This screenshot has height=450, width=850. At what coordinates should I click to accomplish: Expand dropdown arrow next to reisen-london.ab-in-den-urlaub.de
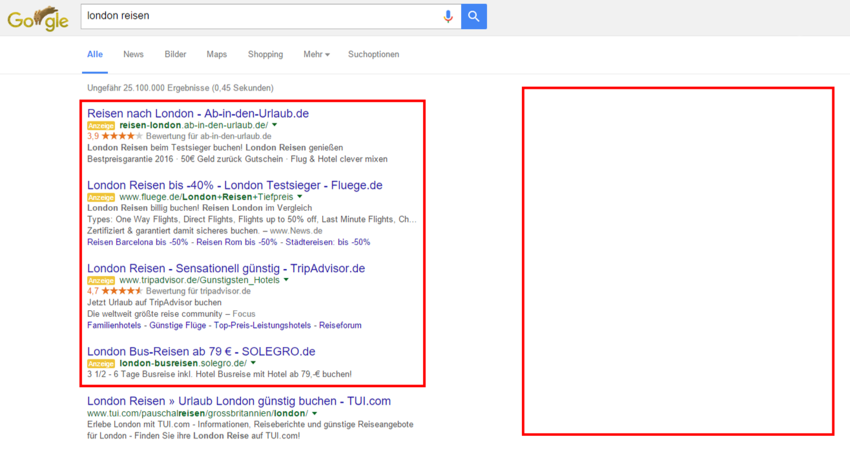click(x=274, y=125)
